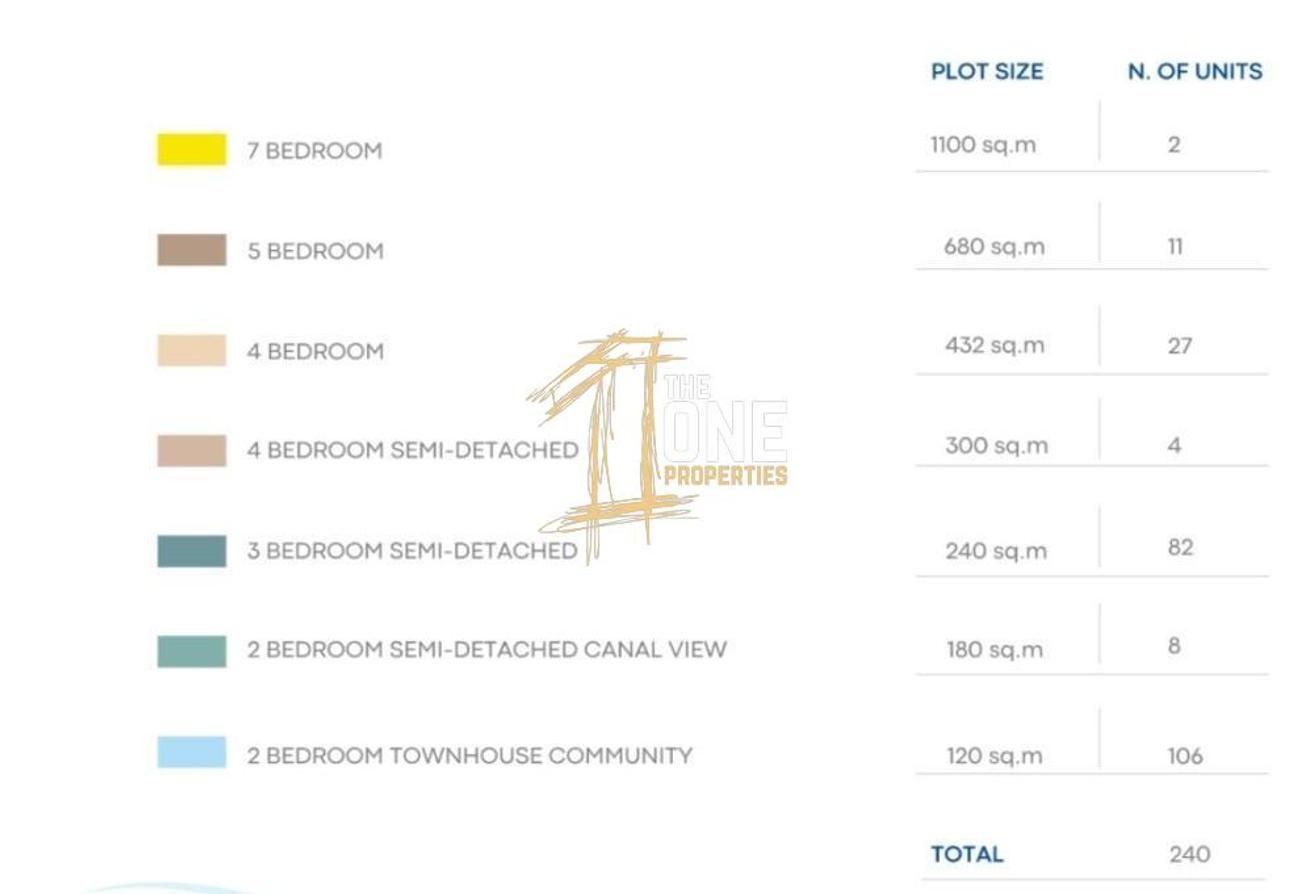The height and width of the screenshot is (894, 1312).
Task: Click the 106 units value
Action: point(1185,756)
